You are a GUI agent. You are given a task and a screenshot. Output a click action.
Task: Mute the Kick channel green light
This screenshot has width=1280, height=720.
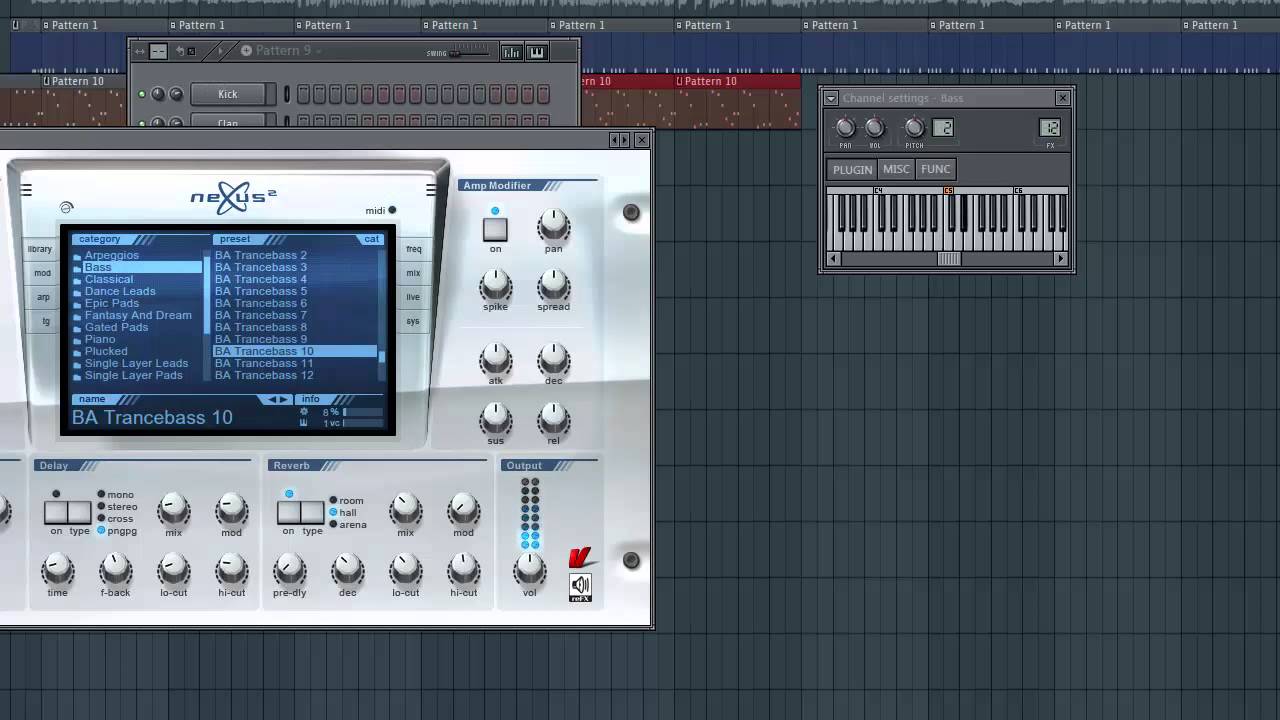[142, 94]
